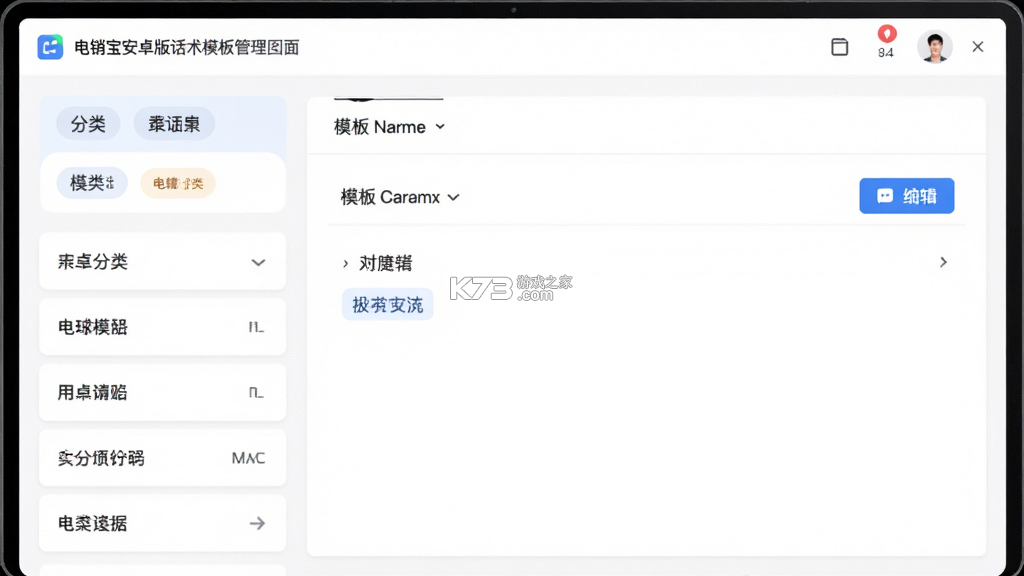Click icon at right of 电球模 row

pos(257,327)
